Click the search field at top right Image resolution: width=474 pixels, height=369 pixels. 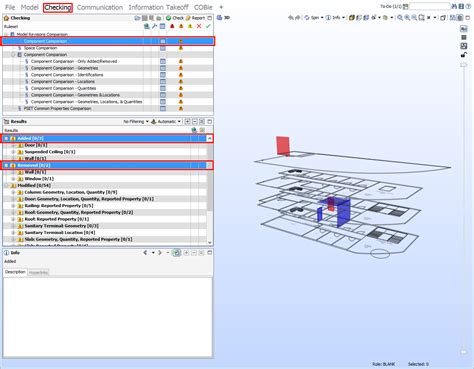[429, 6]
